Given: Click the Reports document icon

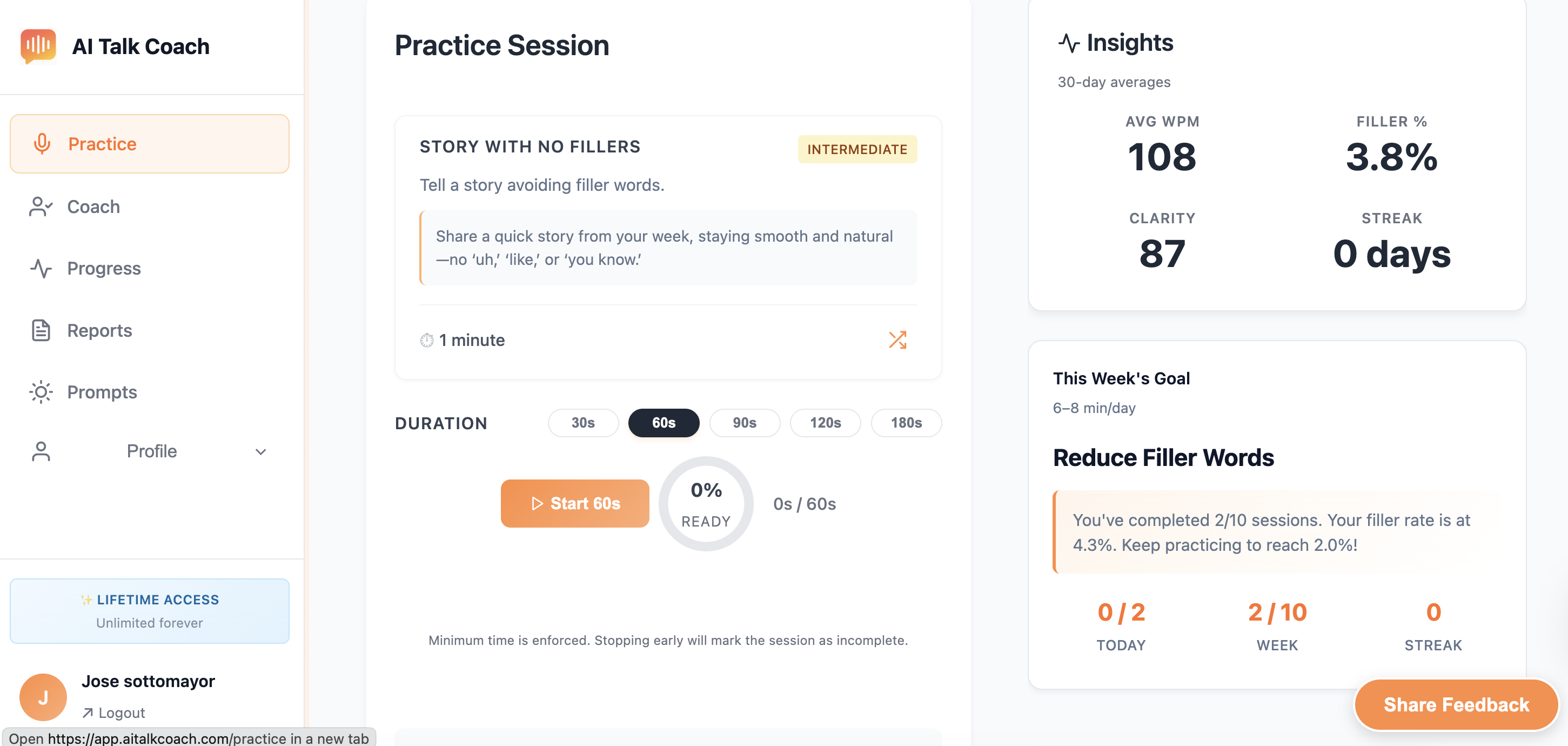Looking at the screenshot, I should (41, 330).
